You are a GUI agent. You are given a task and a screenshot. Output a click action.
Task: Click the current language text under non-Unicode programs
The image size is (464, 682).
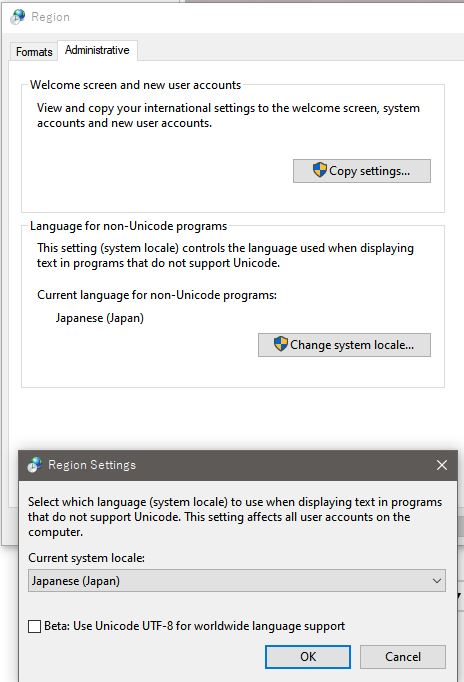click(x=100, y=318)
